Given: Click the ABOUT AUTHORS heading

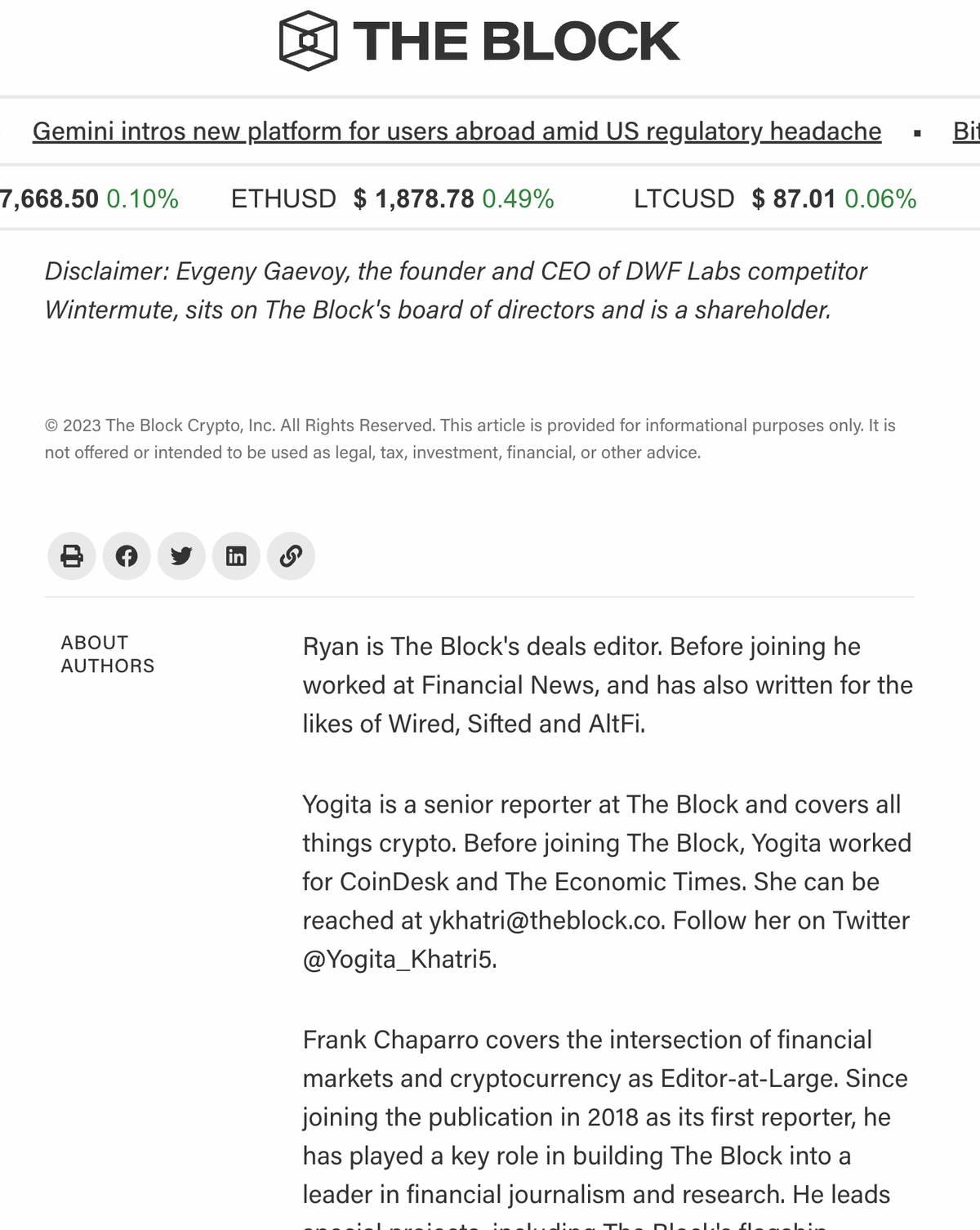Looking at the screenshot, I should (107, 654).
